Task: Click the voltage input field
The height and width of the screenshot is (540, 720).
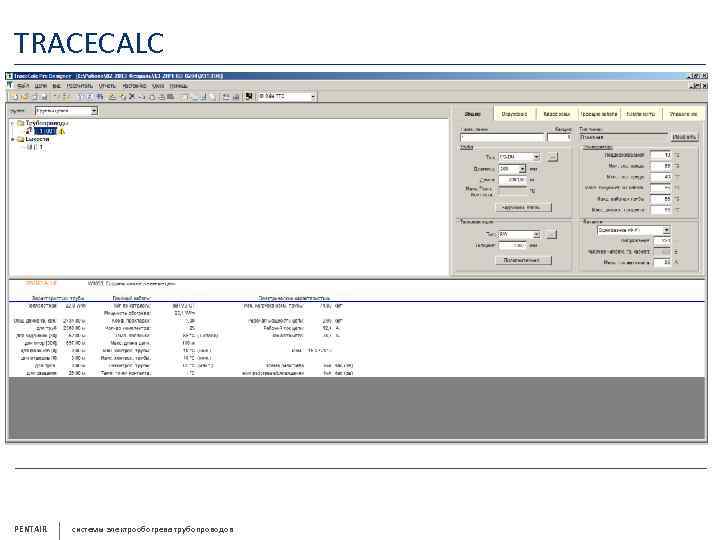Action: pyautogui.click(x=663, y=241)
